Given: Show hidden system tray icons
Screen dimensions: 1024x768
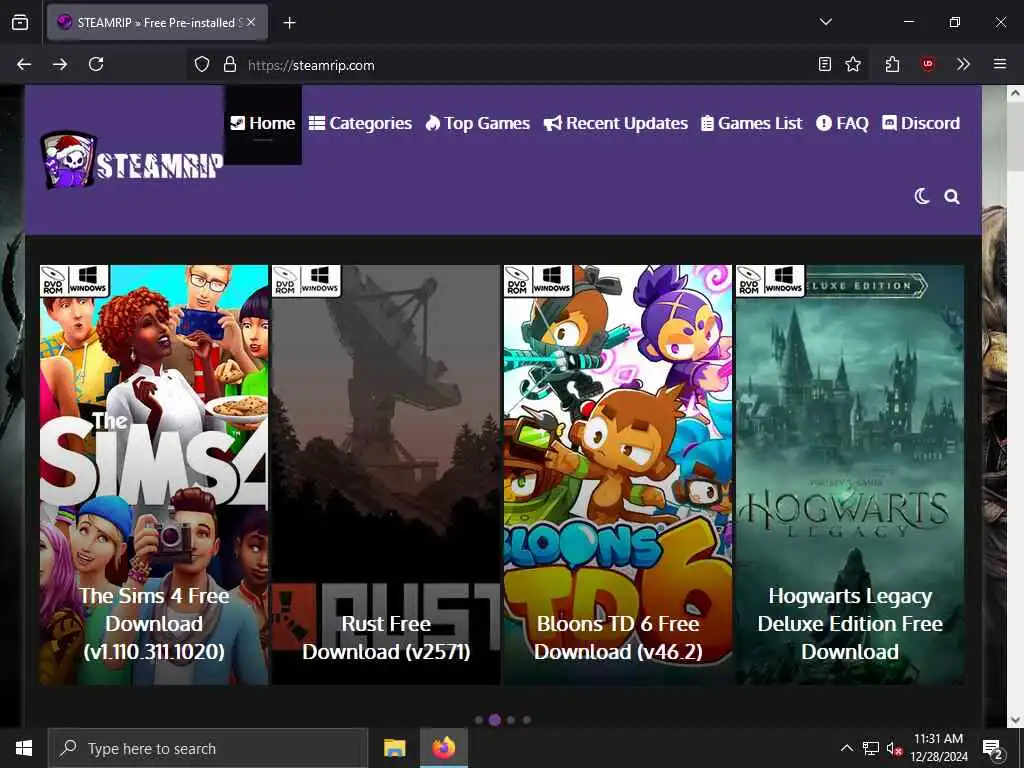Looking at the screenshot, I should click(x=846, y=748).
